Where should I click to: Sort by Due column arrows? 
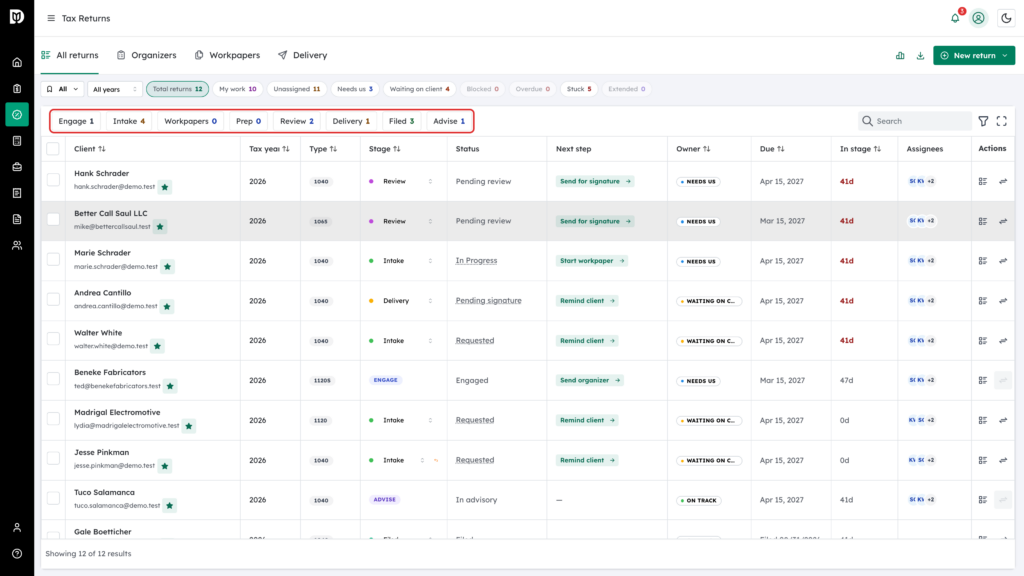point(780,149)
